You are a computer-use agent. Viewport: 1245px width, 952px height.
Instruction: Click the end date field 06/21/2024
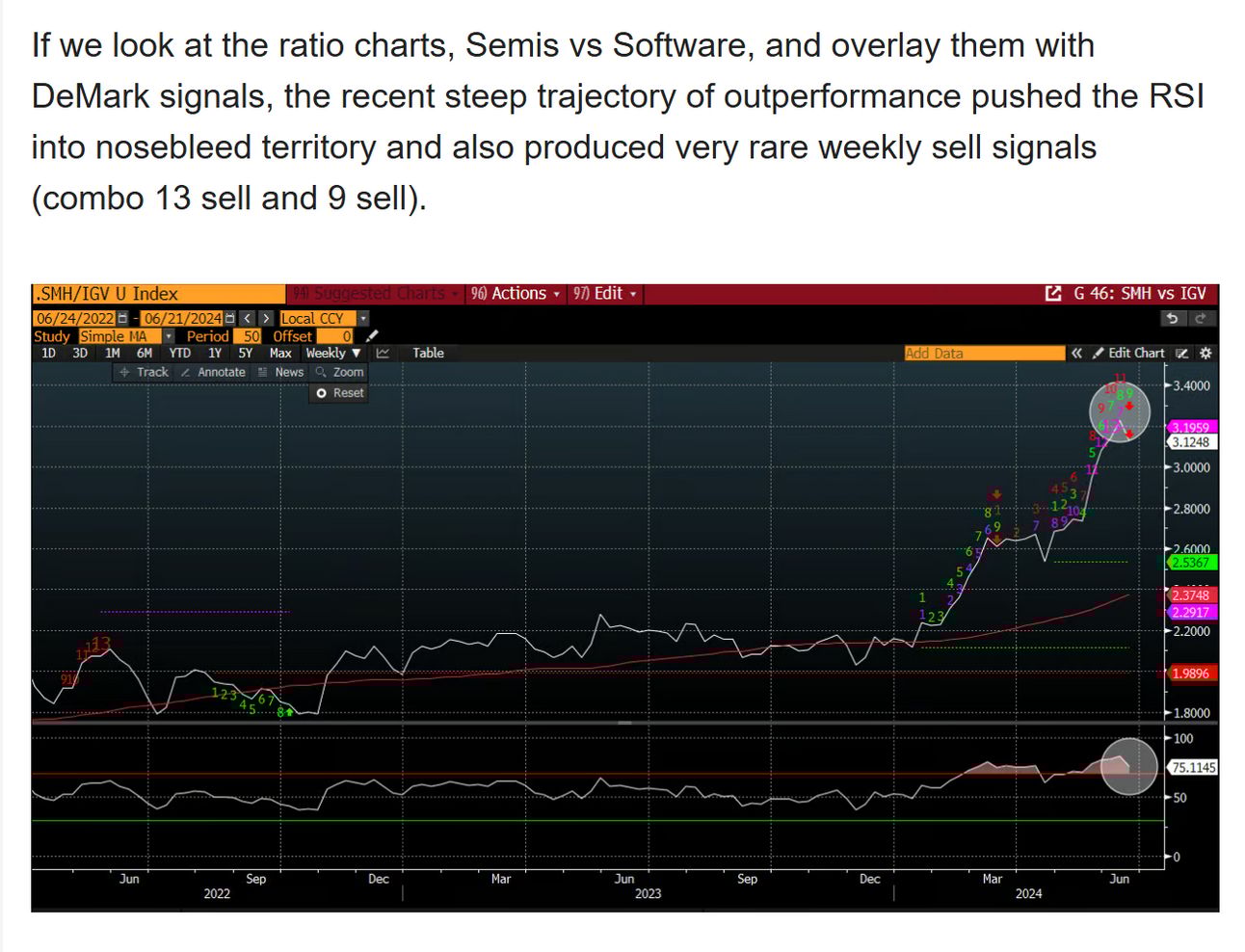(x=183, y=318)
